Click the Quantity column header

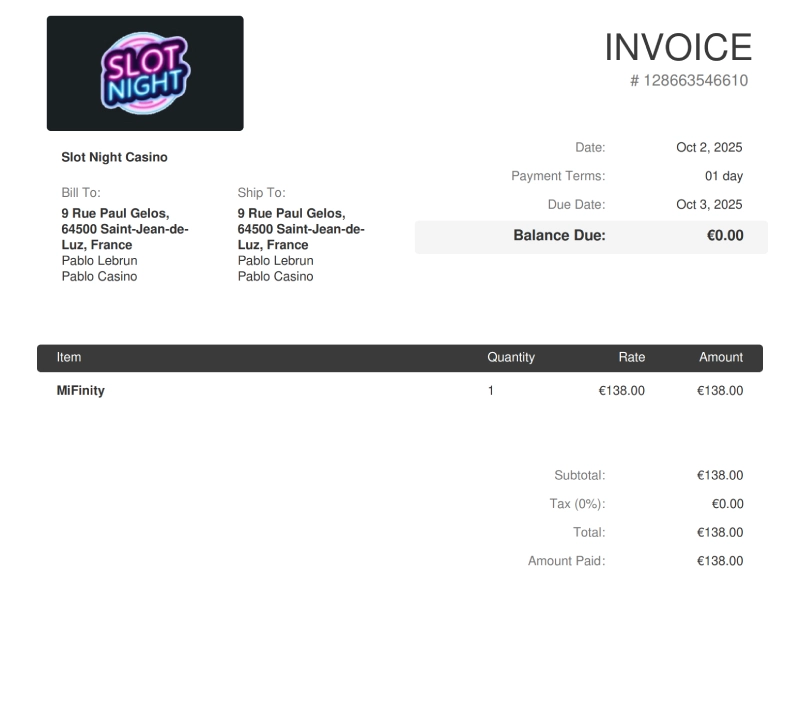[510, 357]
